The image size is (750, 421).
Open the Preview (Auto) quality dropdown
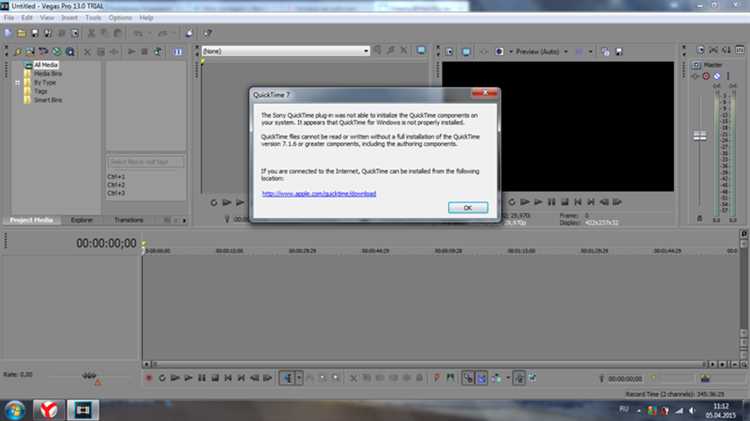pos(541,52)
